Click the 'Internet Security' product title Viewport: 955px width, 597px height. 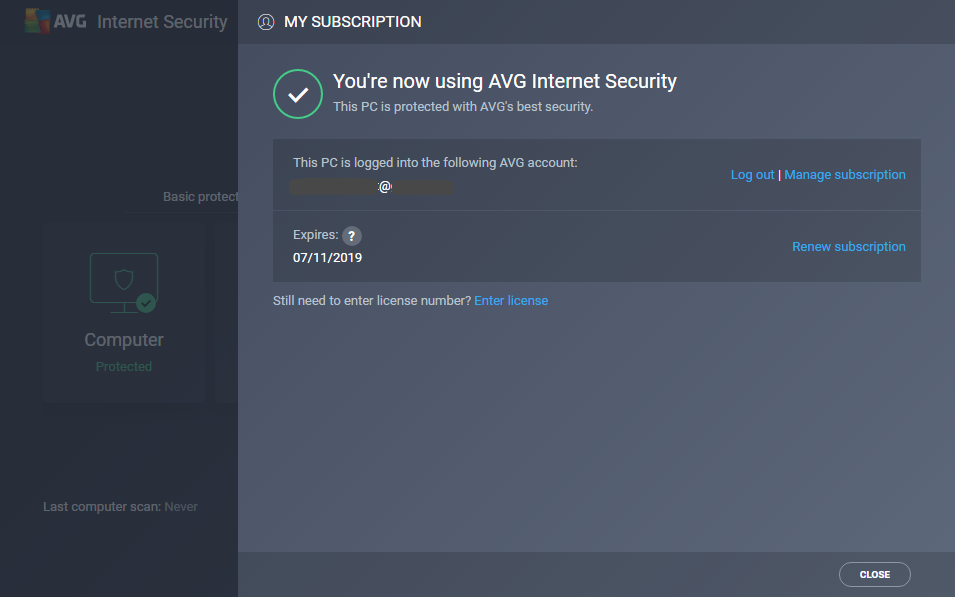(x=162, y=22)
